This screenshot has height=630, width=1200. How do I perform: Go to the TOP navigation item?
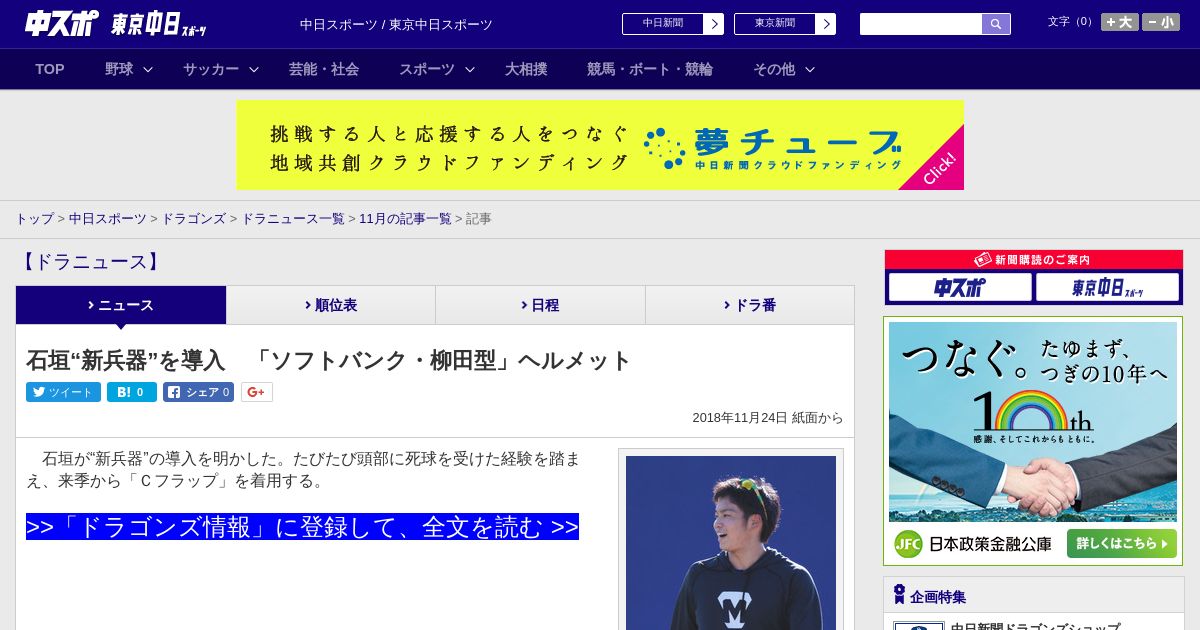click(x=50, y=69)
